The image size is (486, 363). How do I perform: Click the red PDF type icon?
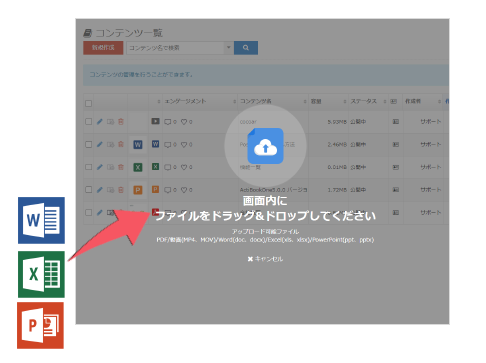click(155, 211)
